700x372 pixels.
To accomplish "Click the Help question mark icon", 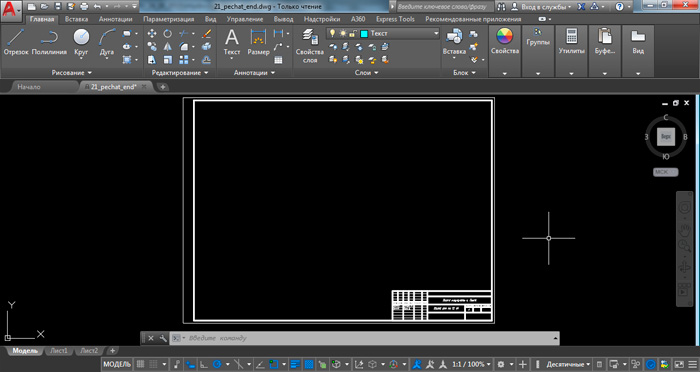I will [619, 7].
